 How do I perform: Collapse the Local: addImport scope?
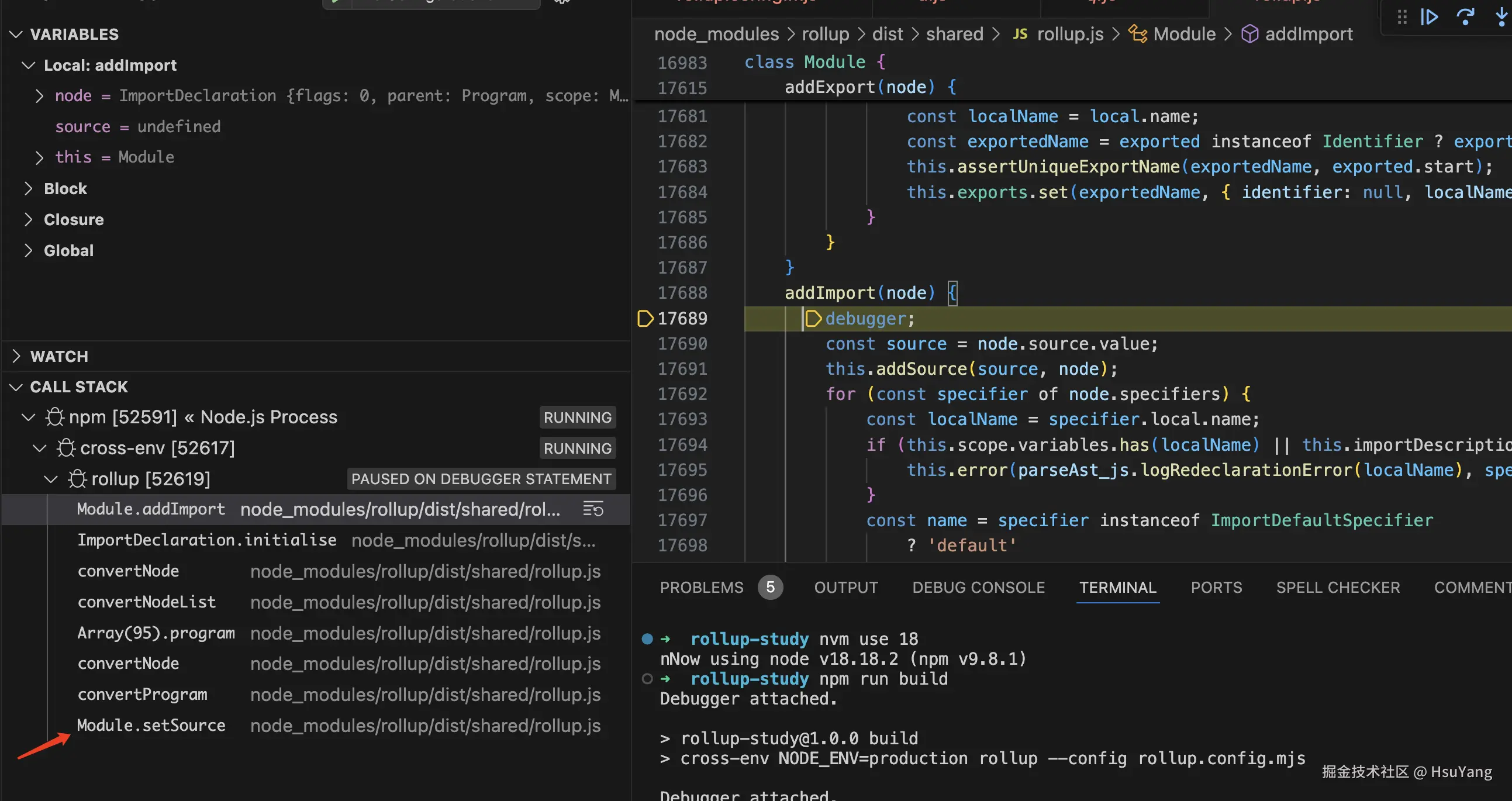pos(28,65)
